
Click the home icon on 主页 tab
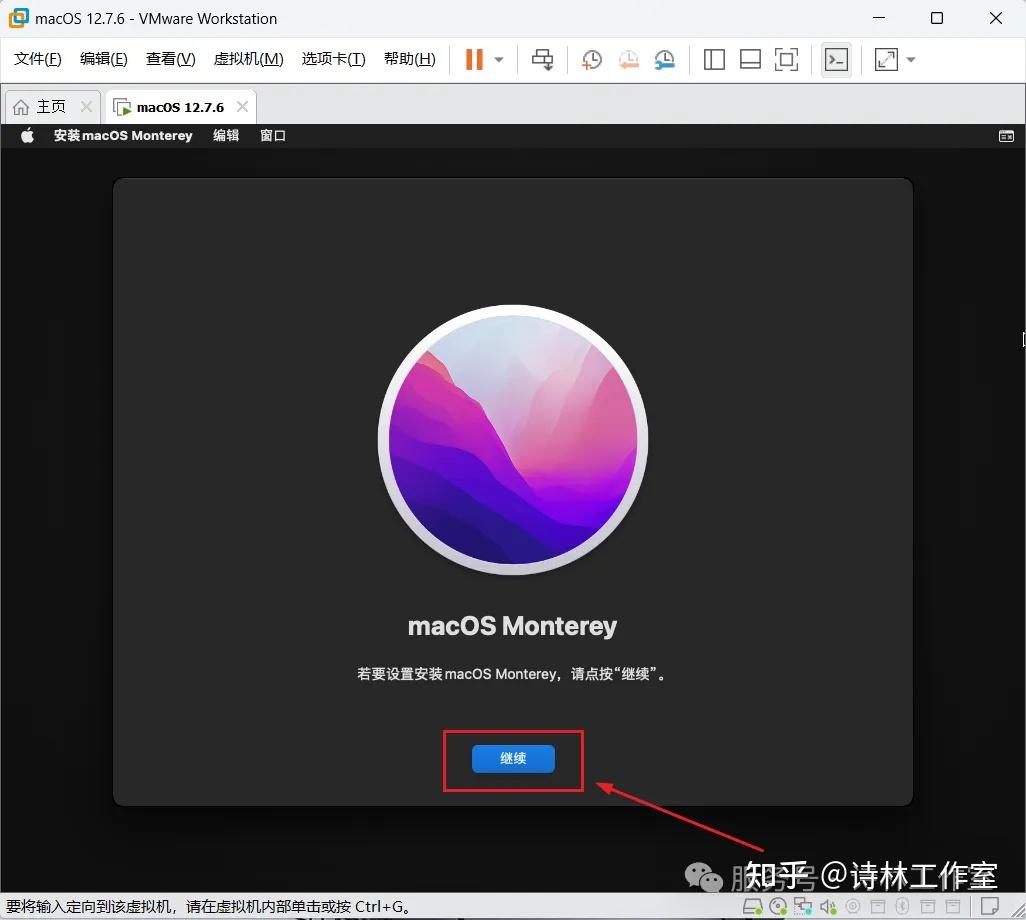[21, 107]
